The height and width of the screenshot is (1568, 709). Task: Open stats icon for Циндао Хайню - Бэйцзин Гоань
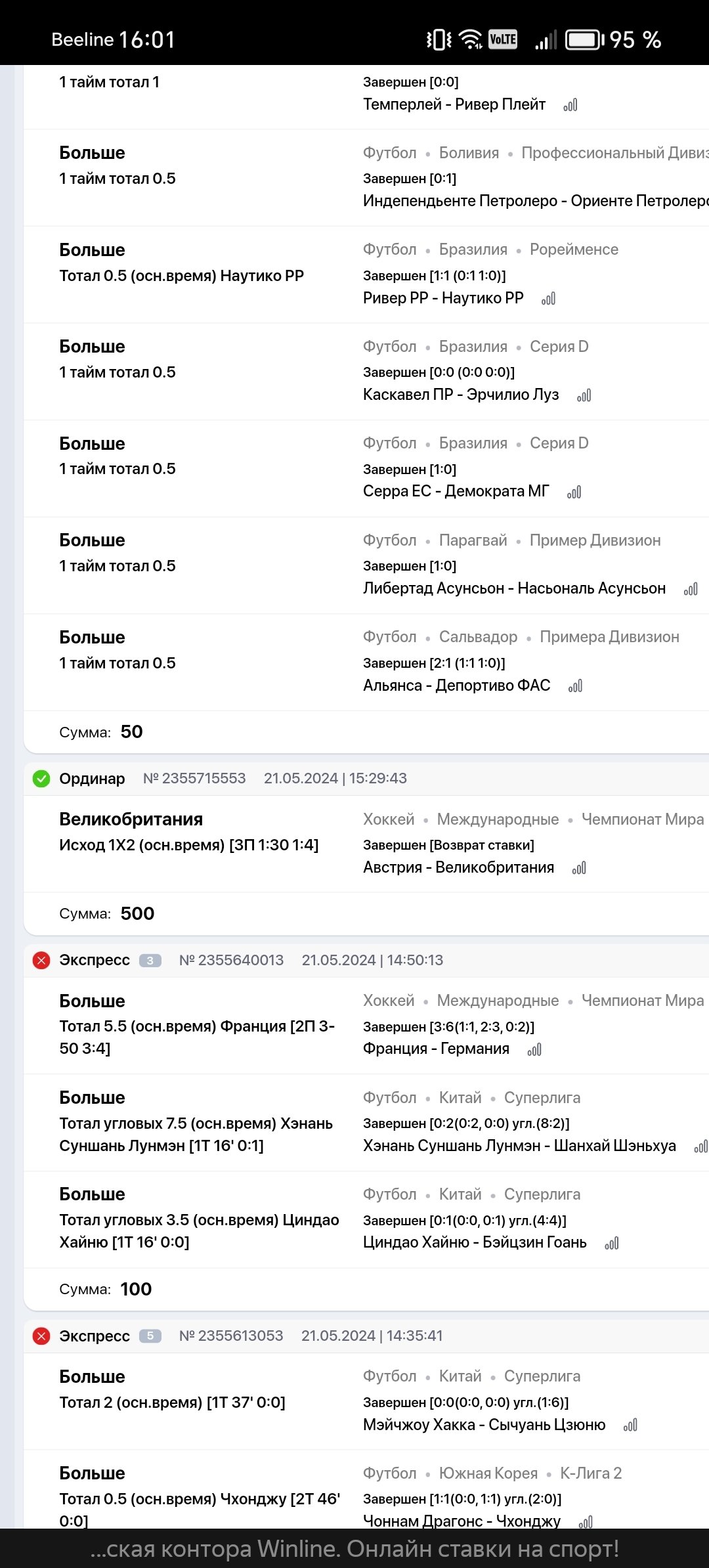click(x=612, y=1243)
